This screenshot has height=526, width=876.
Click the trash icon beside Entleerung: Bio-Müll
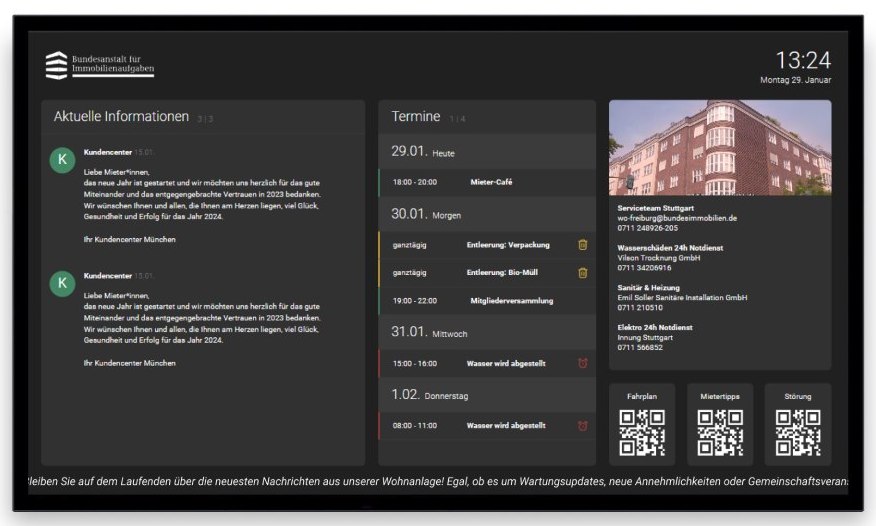(x=582, y=272)
